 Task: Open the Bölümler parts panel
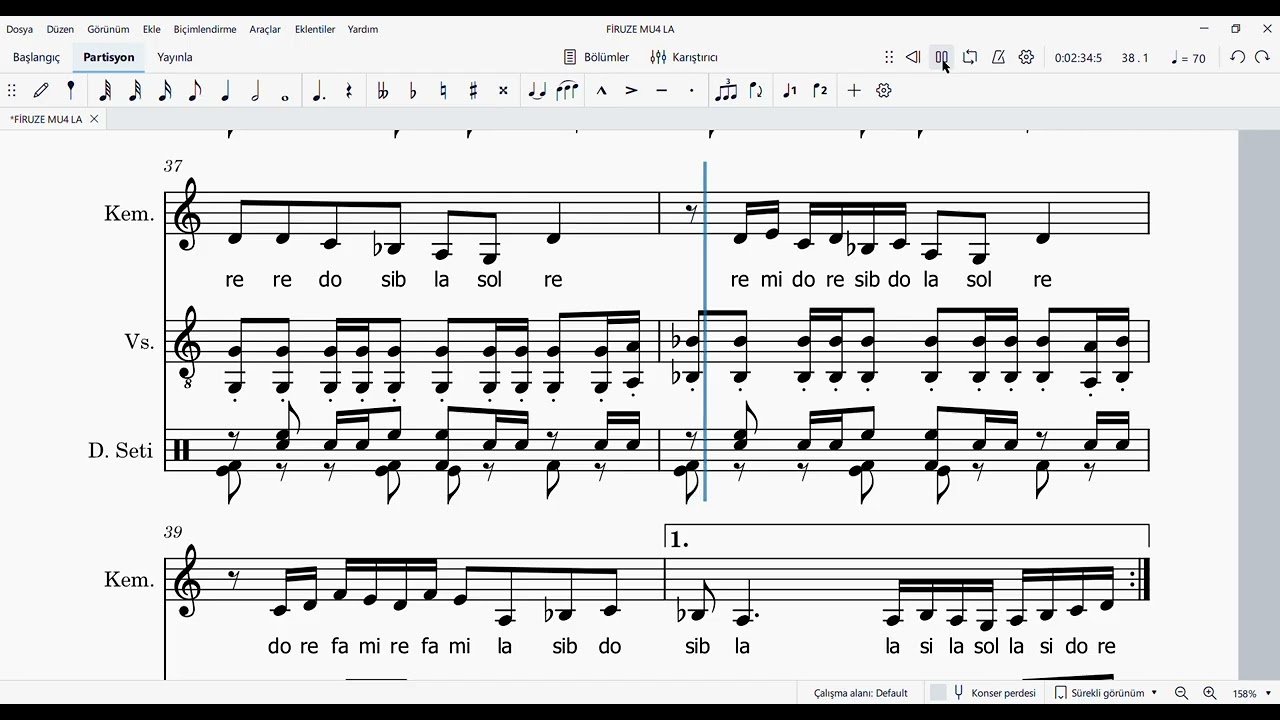(x=597, y=57)
